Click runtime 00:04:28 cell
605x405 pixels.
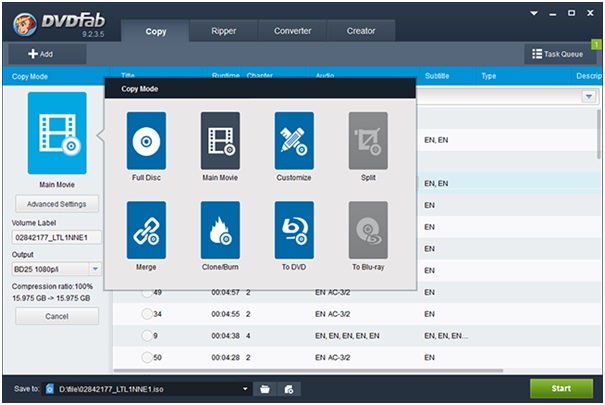(x=225, y=358)
